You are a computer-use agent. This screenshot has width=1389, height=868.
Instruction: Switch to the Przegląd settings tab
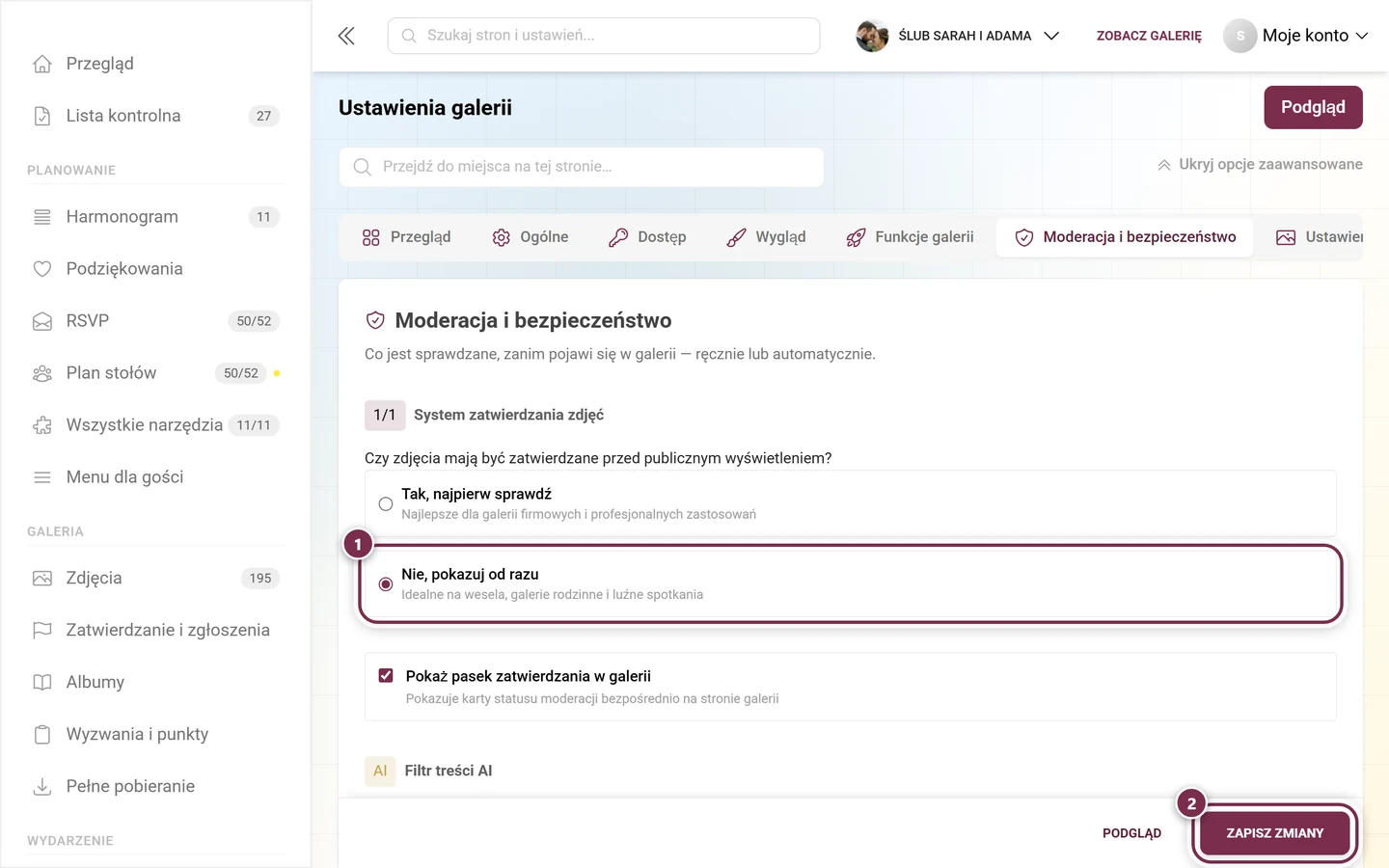click(x=406, y=237)
